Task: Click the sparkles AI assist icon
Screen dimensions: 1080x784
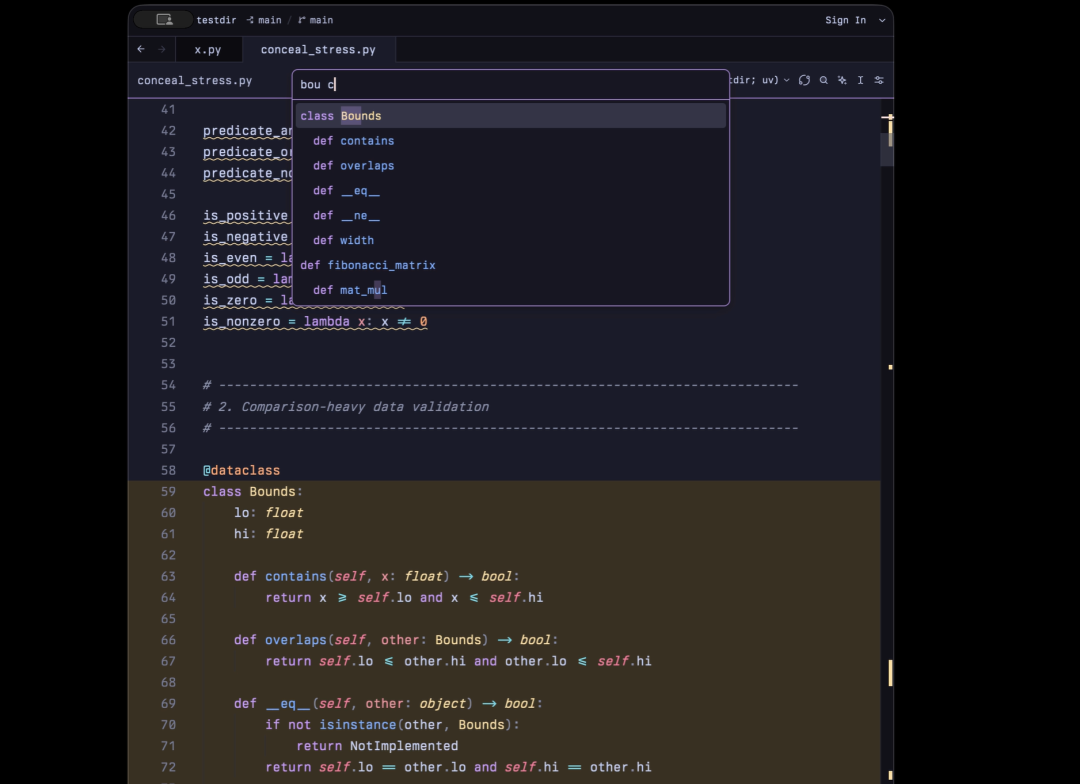Action: (x=842, y=80)
